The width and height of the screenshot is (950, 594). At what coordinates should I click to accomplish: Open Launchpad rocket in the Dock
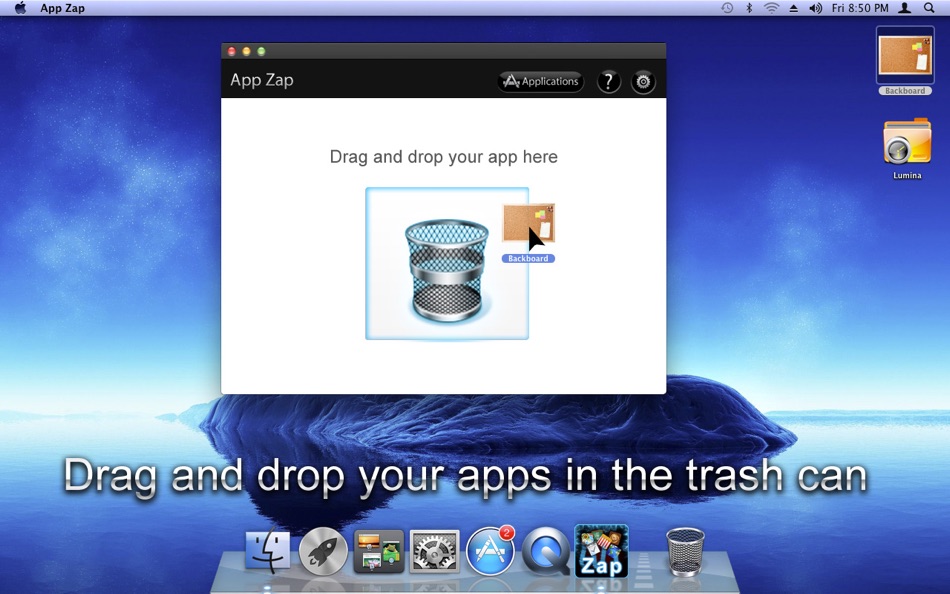tap(323, 551)
